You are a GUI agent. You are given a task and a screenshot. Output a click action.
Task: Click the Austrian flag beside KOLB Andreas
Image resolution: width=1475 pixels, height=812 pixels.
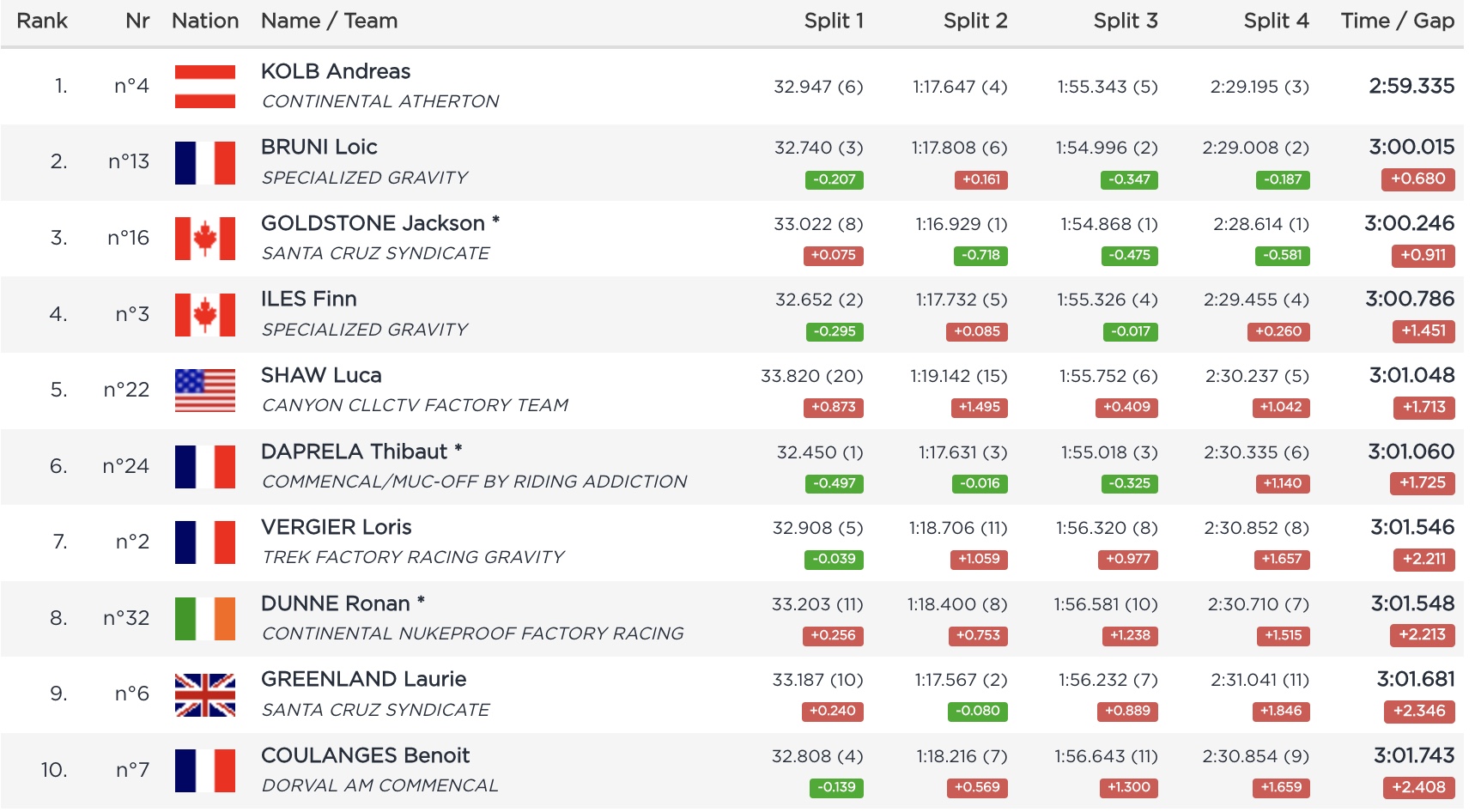point(204,87)
